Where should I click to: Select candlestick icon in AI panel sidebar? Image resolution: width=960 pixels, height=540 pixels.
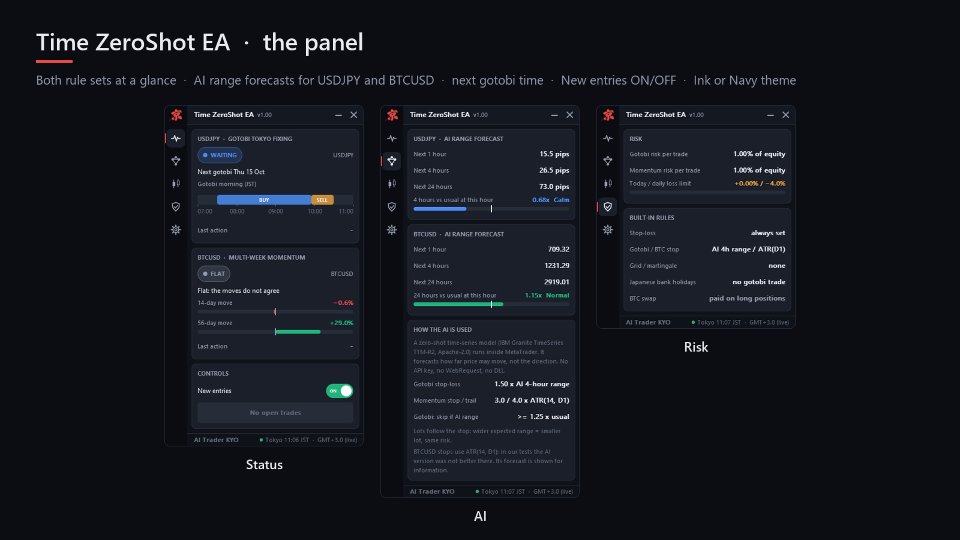(x=392, y=183)
